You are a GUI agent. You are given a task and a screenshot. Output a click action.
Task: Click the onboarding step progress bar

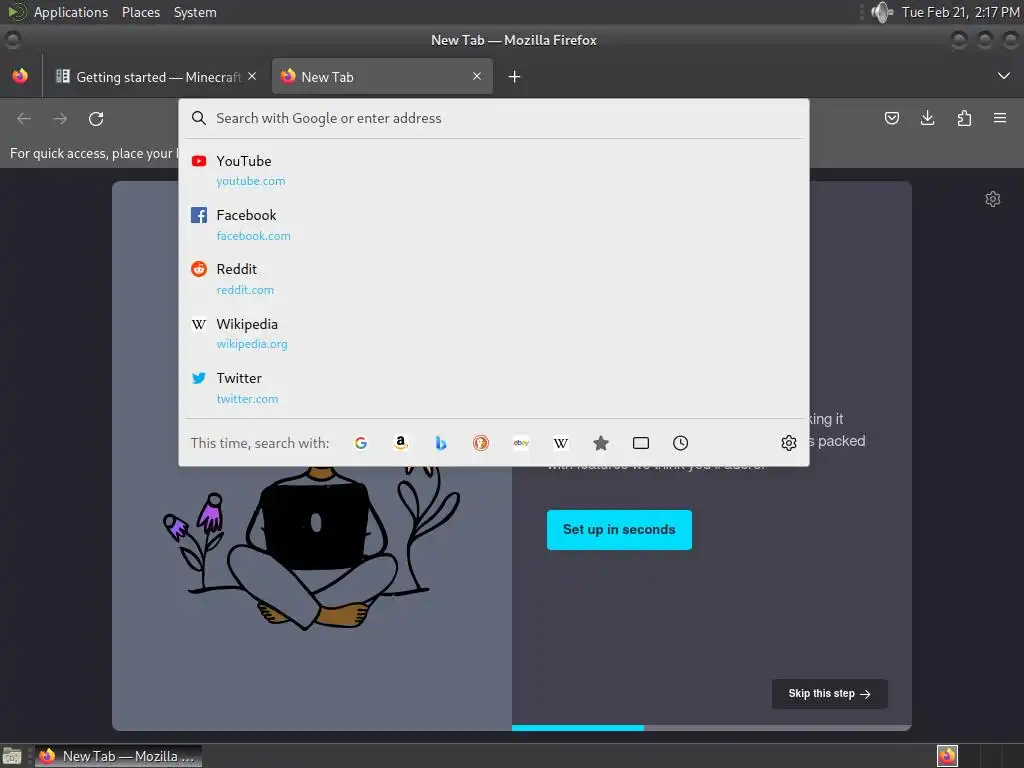(712, 728)
